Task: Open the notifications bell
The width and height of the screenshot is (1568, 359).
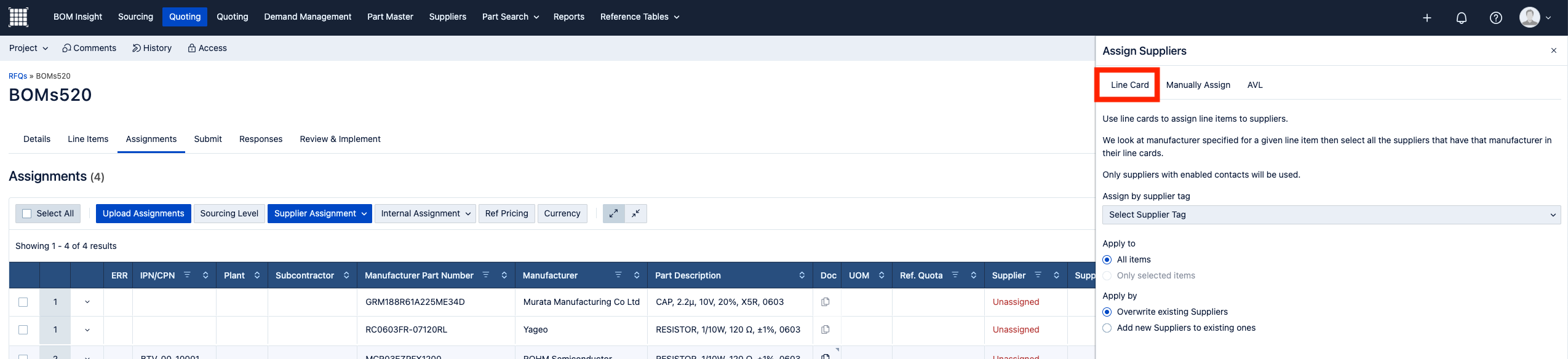Action: point(1461,18)
